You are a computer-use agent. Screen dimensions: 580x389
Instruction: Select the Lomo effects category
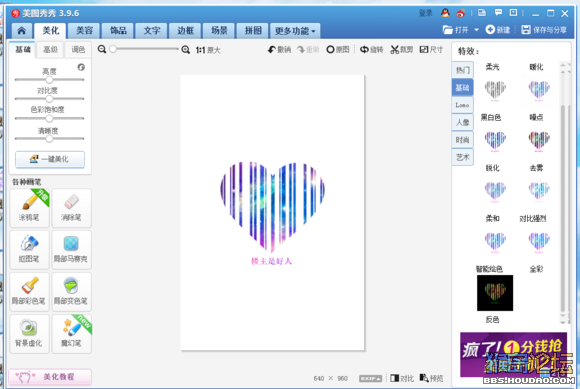tap(462, 105)
